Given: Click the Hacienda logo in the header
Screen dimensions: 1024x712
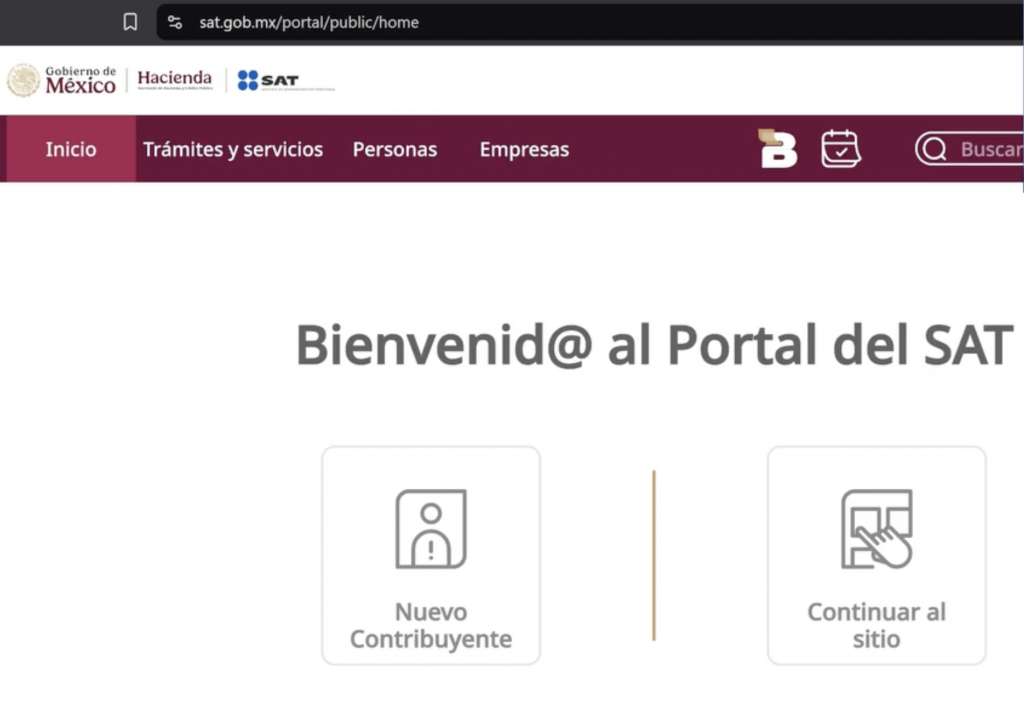Looking at the screenshot, I should [174, 79].
